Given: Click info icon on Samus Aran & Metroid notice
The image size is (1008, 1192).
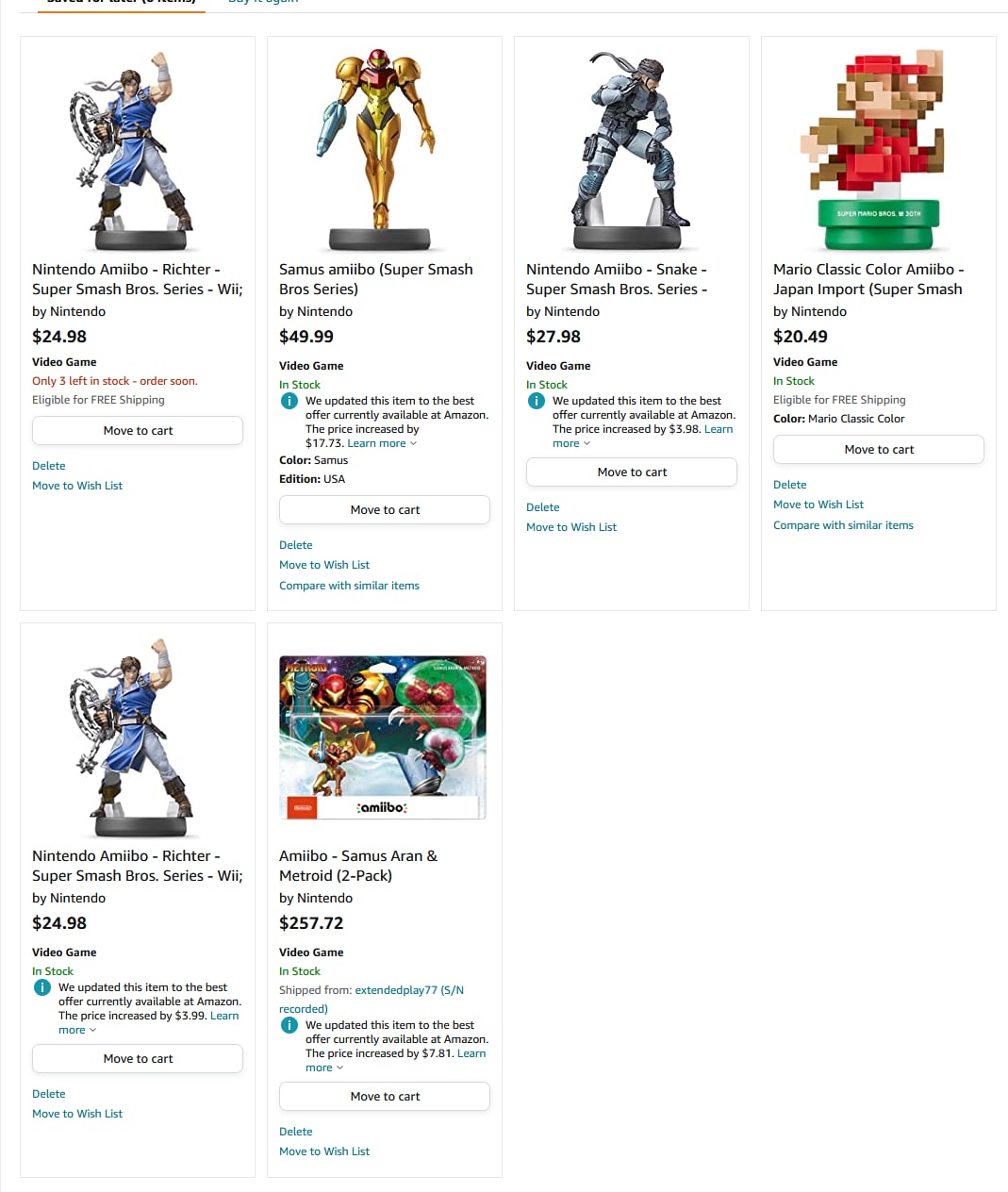Looking at the screenshot, I should (289, 1025).
